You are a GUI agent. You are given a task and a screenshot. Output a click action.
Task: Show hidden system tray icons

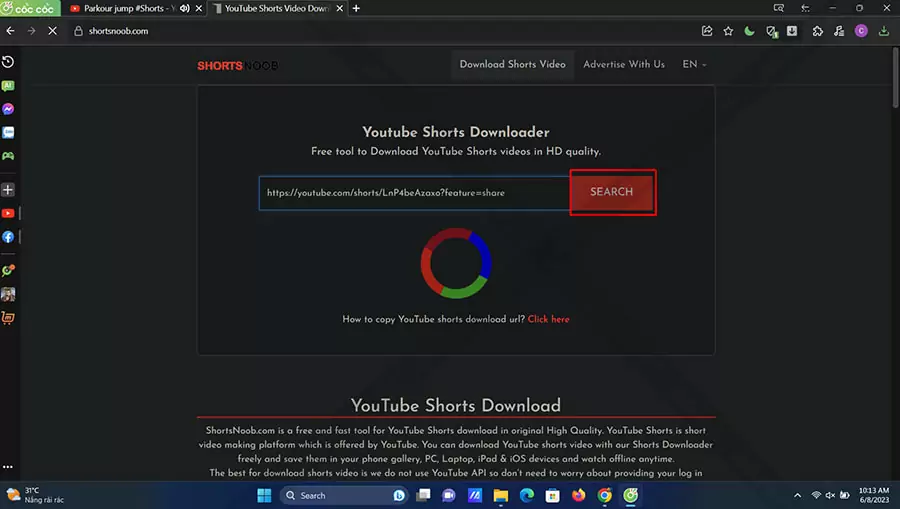point(797,495)
